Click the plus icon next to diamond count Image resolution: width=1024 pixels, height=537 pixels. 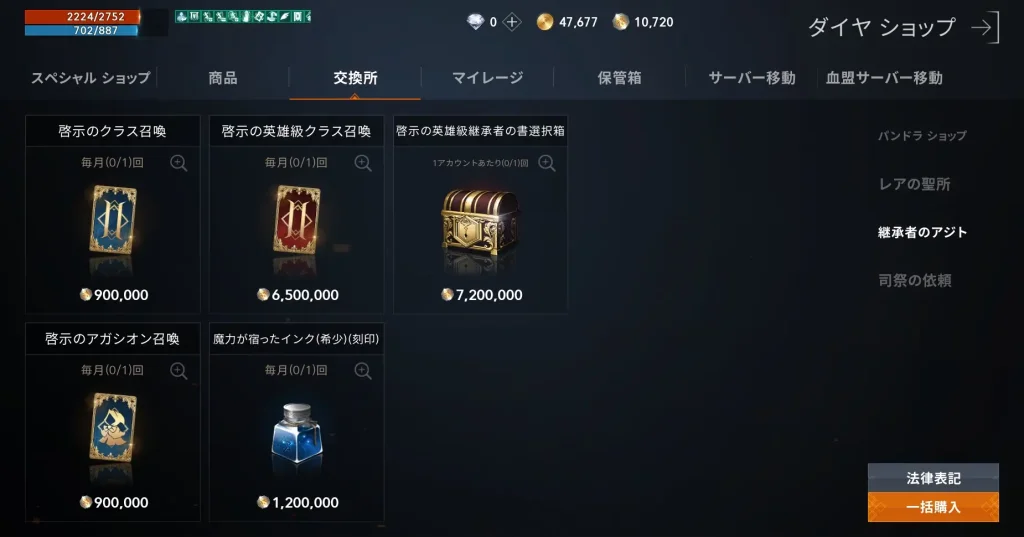coord(512,22)
